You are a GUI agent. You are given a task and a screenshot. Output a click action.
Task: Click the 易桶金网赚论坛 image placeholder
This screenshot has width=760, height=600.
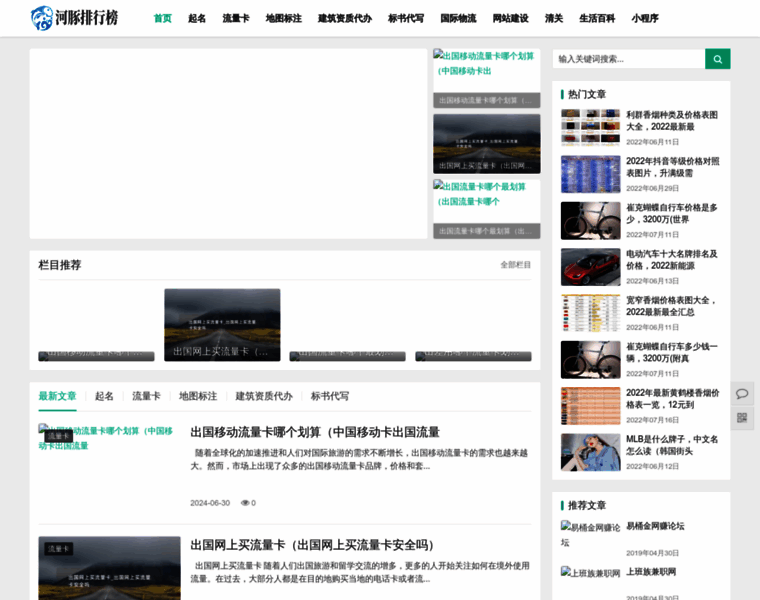tap(590, 535)
